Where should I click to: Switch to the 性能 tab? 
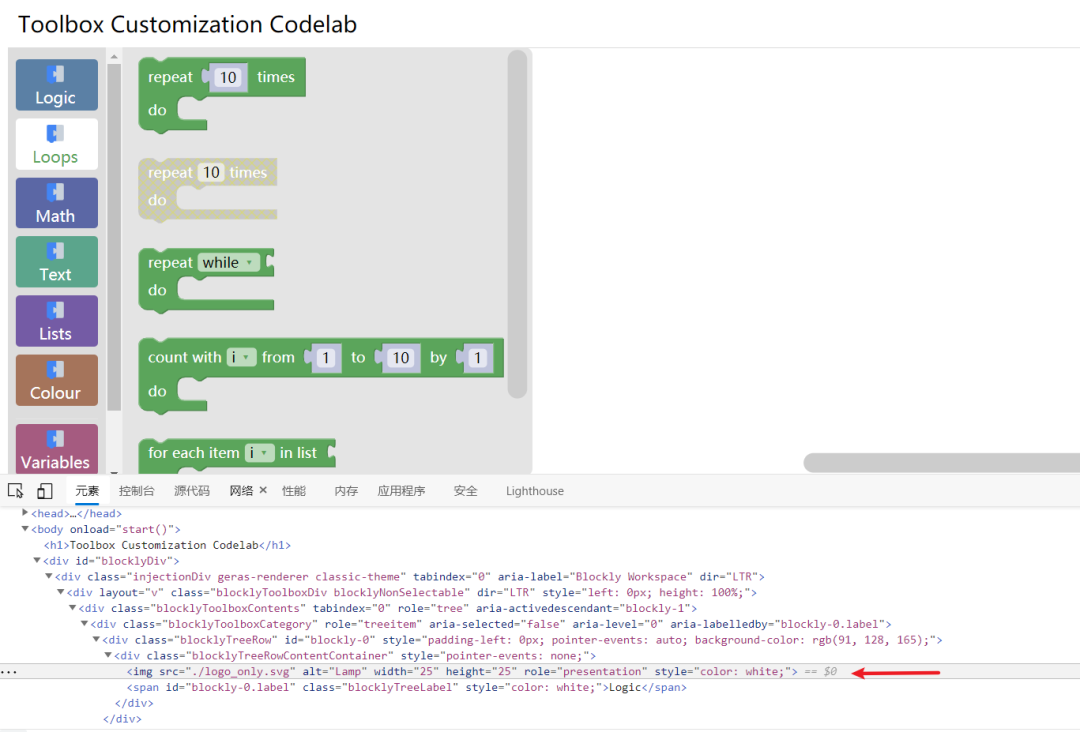click(293, 491)
